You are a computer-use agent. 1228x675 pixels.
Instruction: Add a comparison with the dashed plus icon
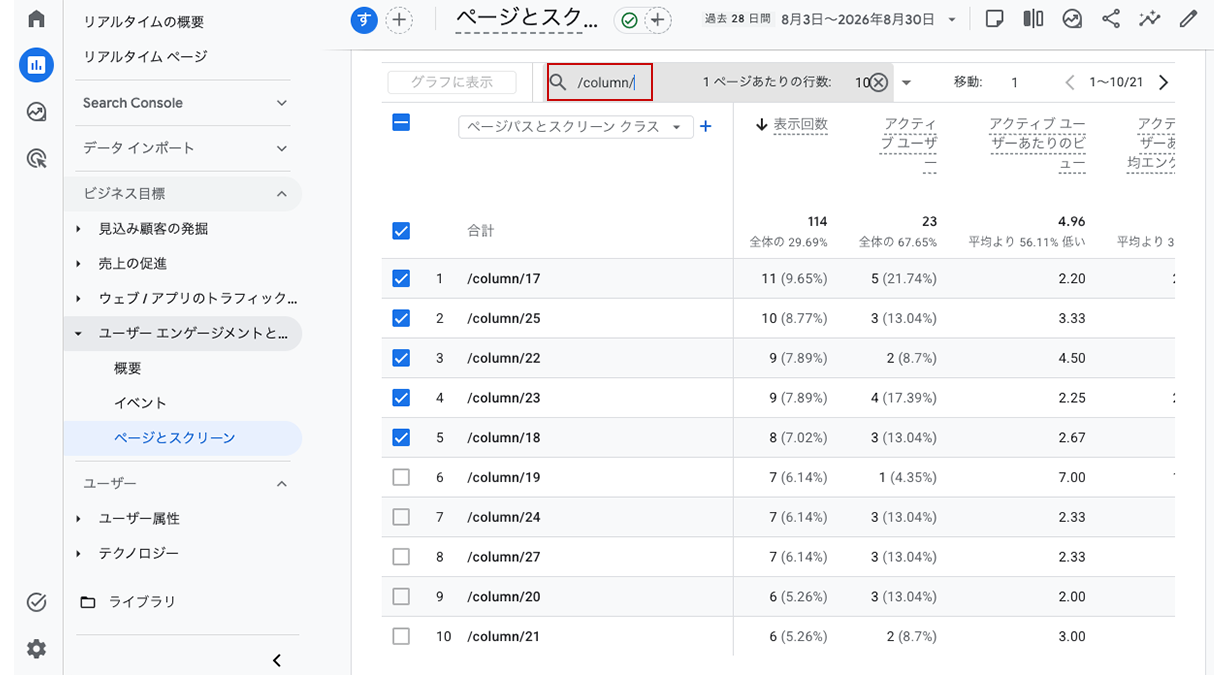pos(399,20)
